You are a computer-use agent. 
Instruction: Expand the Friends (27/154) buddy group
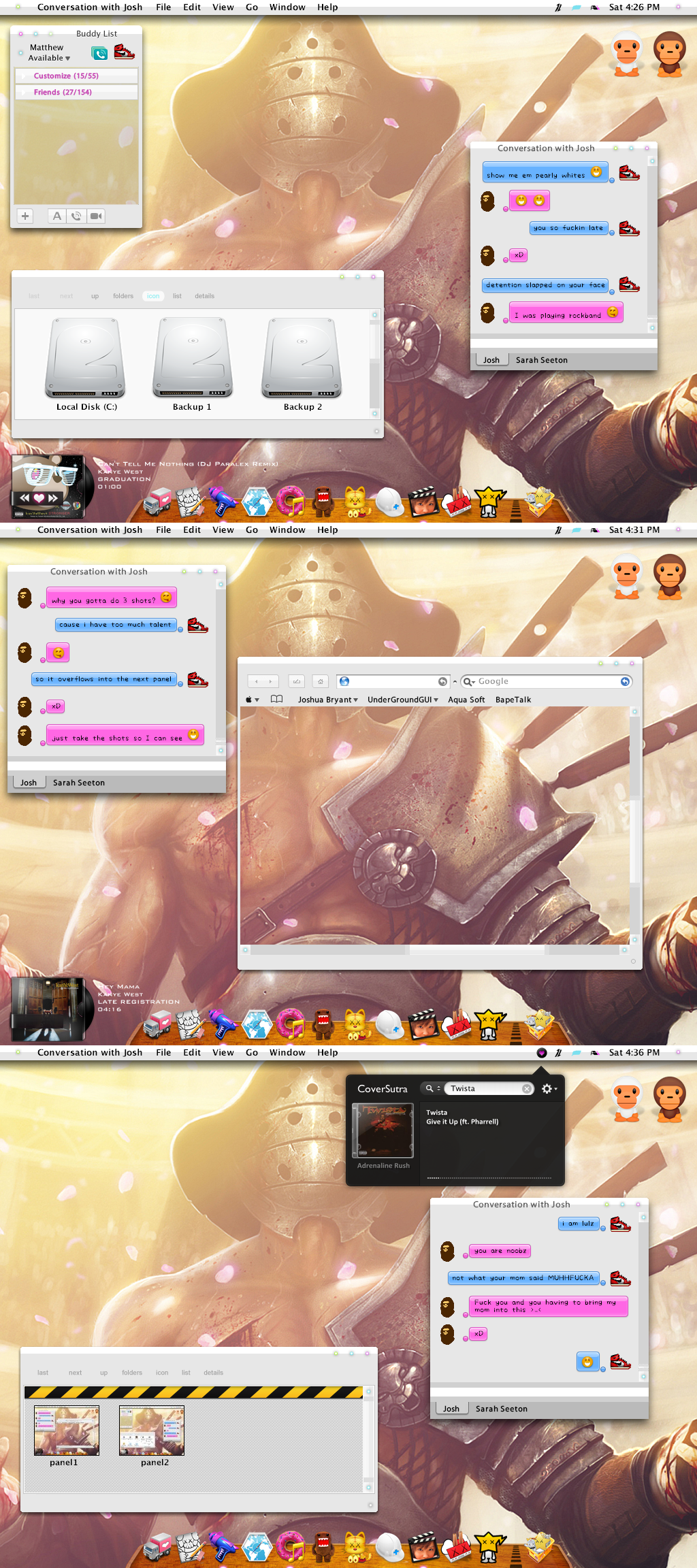tap(76, 92)
